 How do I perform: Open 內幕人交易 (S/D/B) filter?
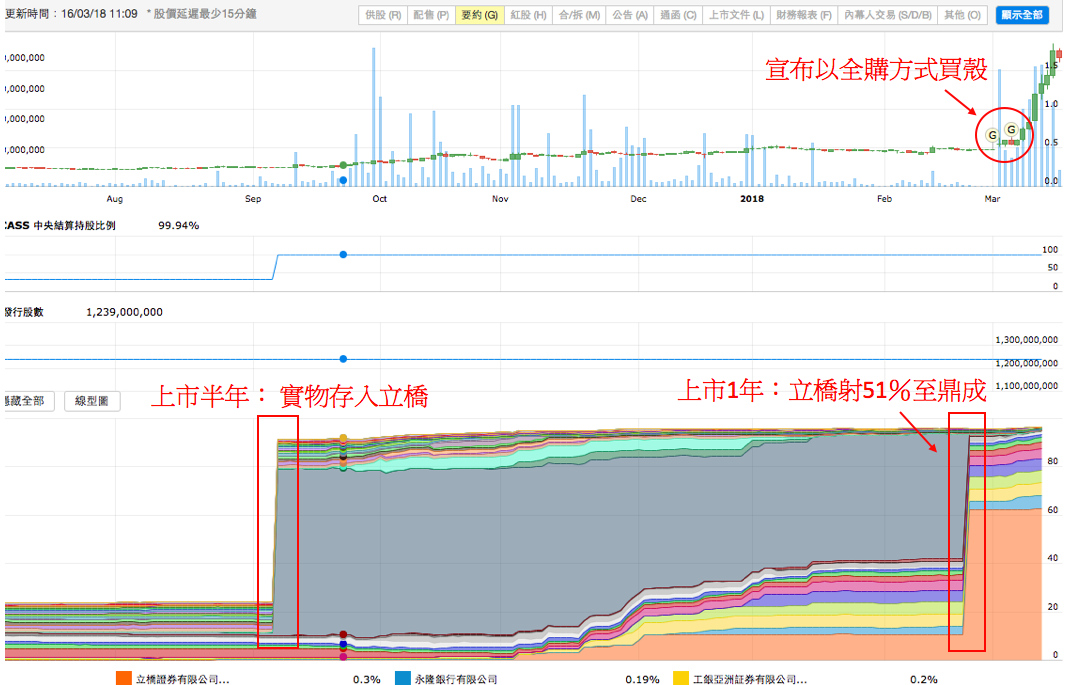pyautogui.click(x=887, y=16)
